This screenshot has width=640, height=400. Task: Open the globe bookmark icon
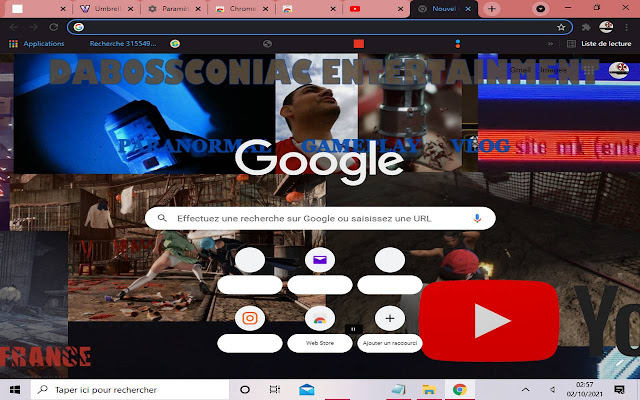click(x=267, y=44)
